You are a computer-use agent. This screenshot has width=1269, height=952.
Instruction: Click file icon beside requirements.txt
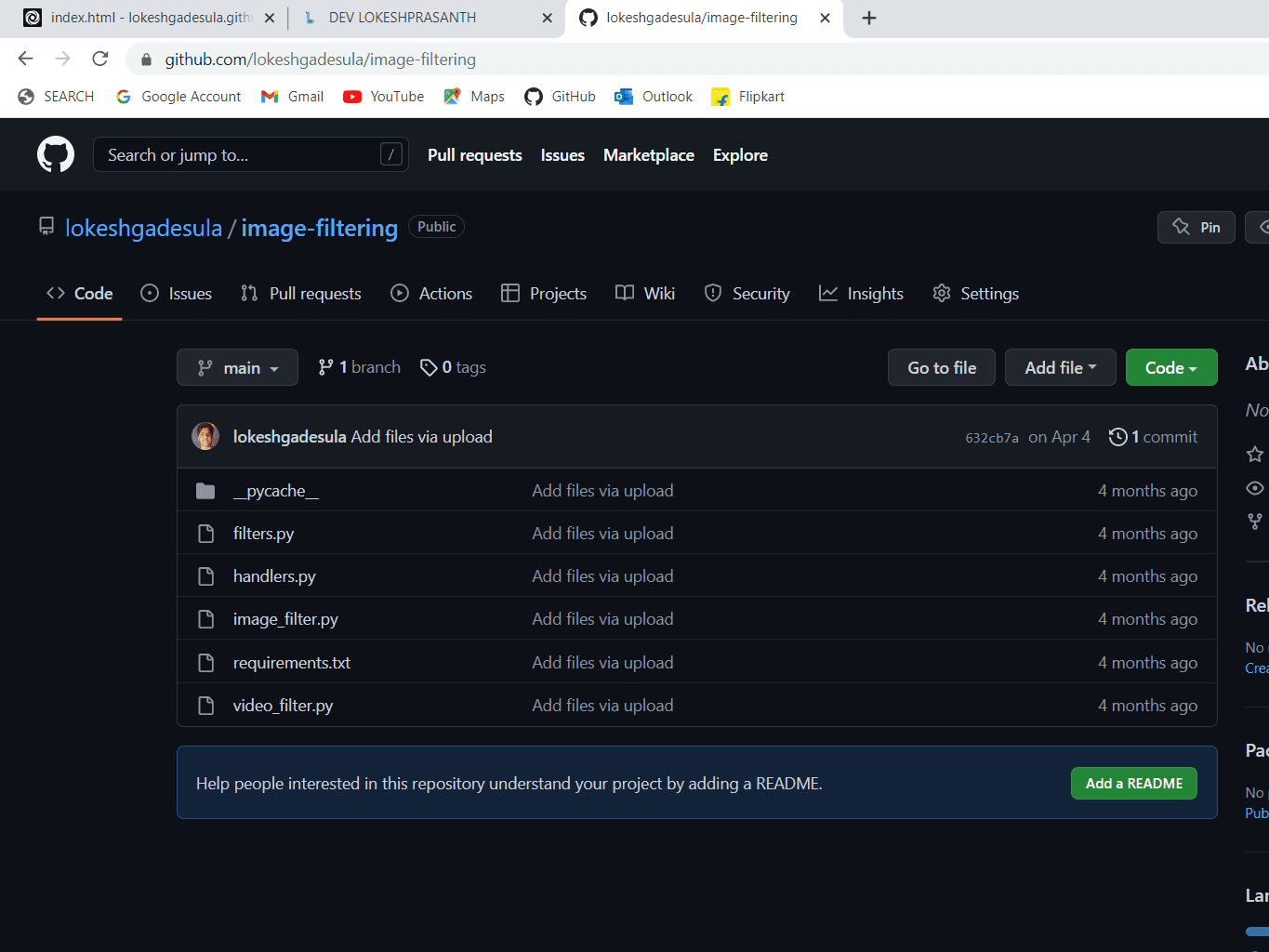click(x=206, y=663)
